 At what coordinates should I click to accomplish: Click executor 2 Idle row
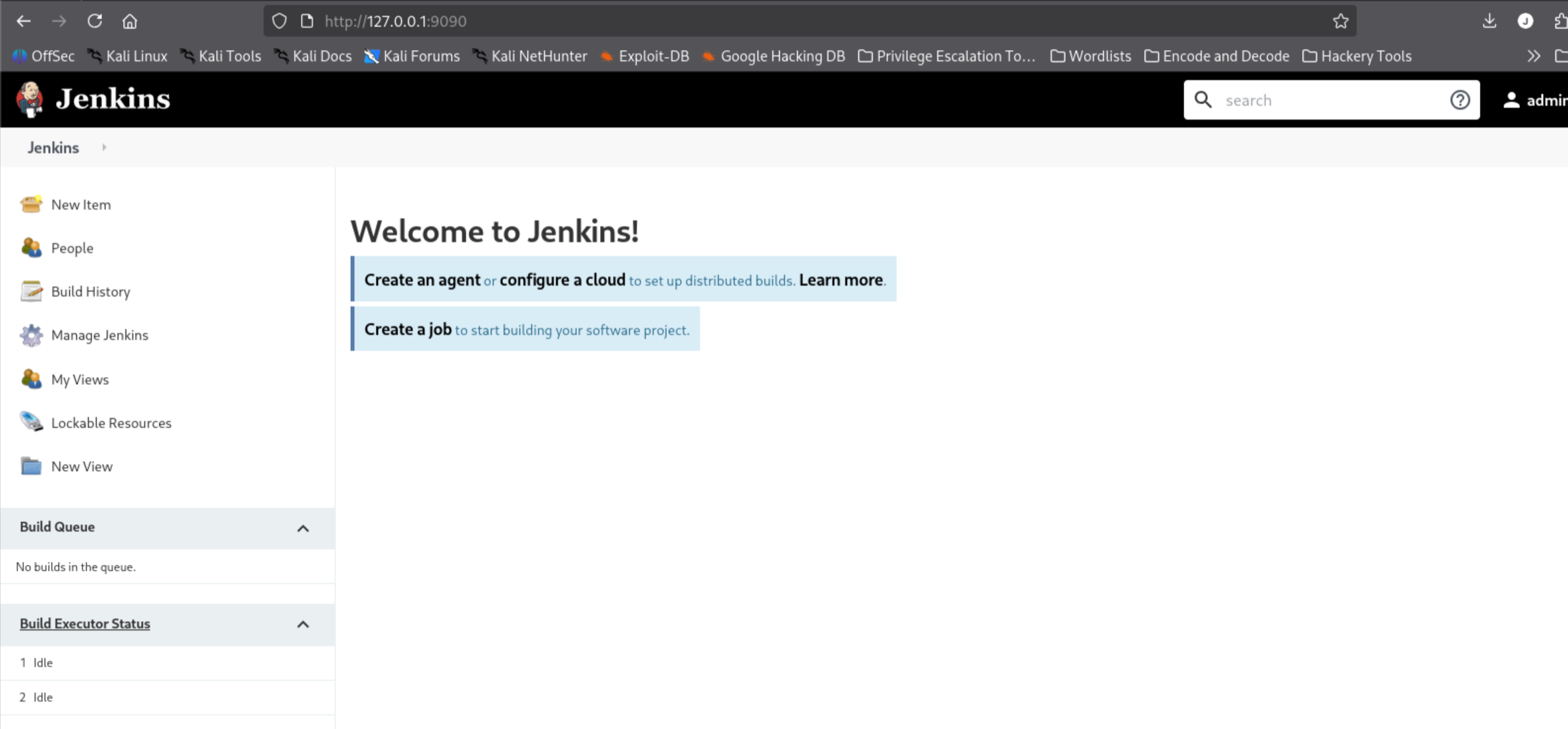click(167, 697)
